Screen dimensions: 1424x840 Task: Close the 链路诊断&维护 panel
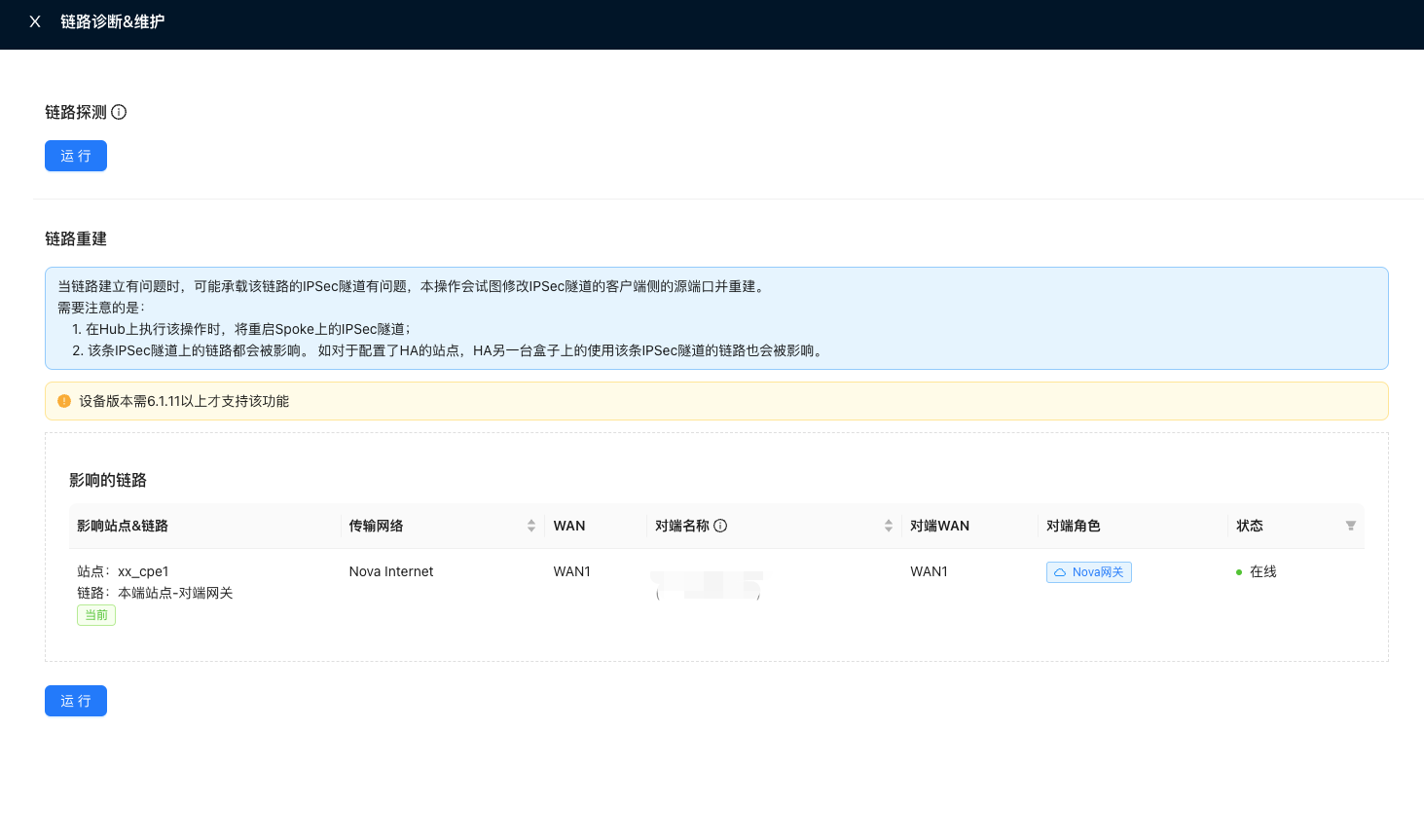coord(35,21)
